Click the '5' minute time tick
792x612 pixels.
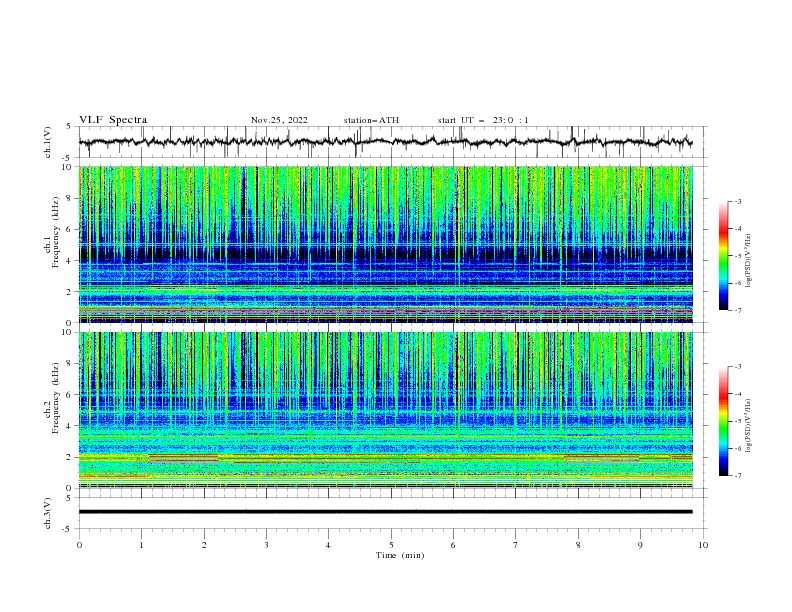point(391,545)
